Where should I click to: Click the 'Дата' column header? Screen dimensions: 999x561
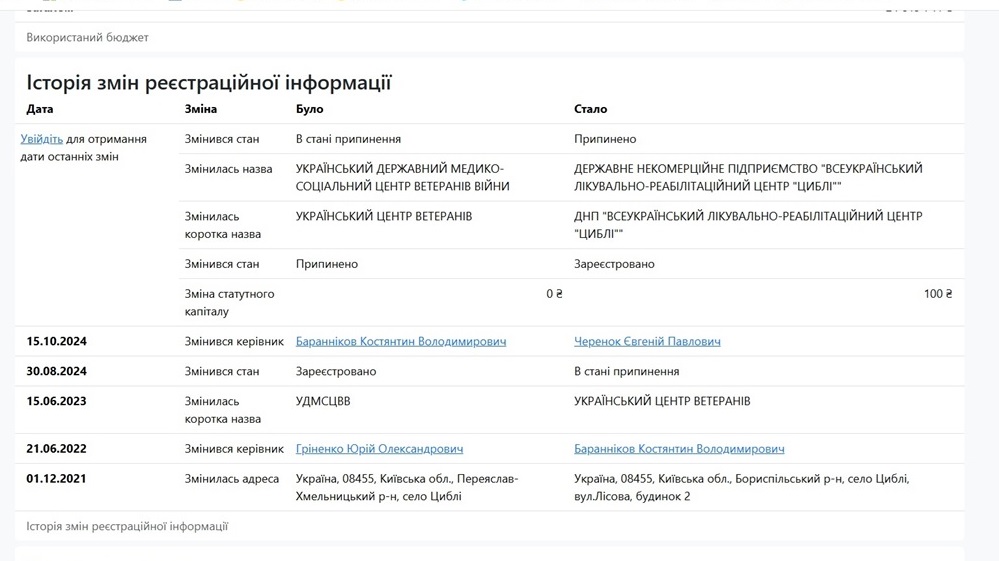tap(40, 109)
